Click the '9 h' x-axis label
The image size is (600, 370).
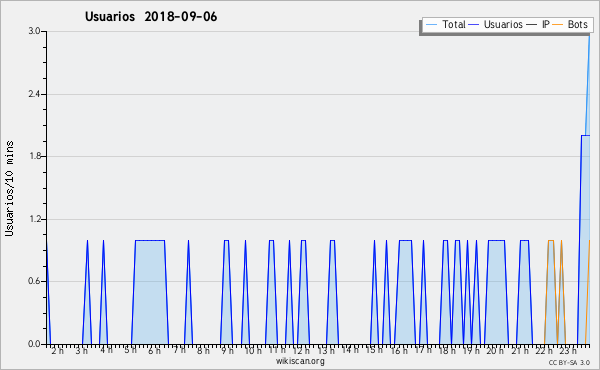tap(227, 351)
